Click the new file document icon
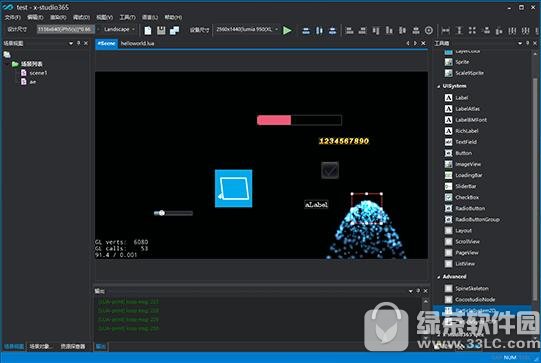The height and width of the screenshot is (363, 541). [148, 30]
